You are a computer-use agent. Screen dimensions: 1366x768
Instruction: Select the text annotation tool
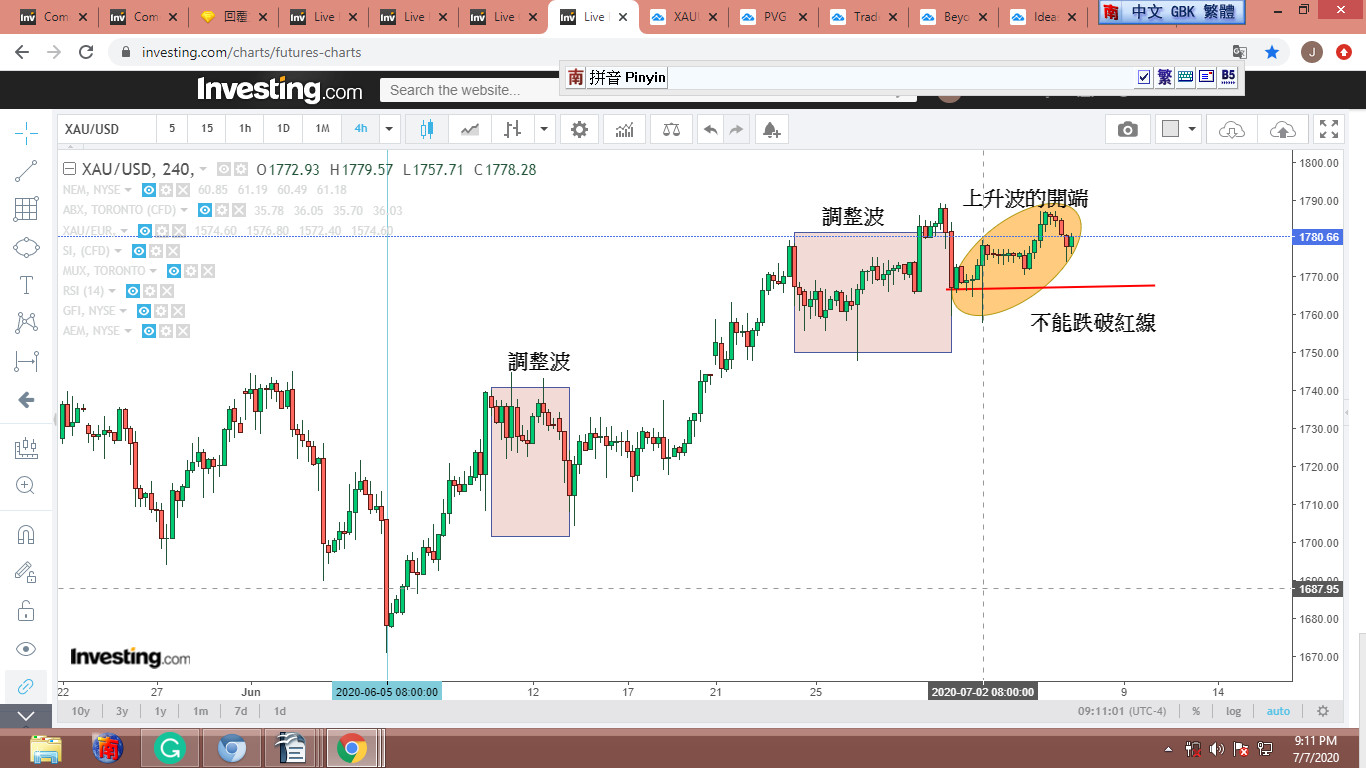coord(26,285)
